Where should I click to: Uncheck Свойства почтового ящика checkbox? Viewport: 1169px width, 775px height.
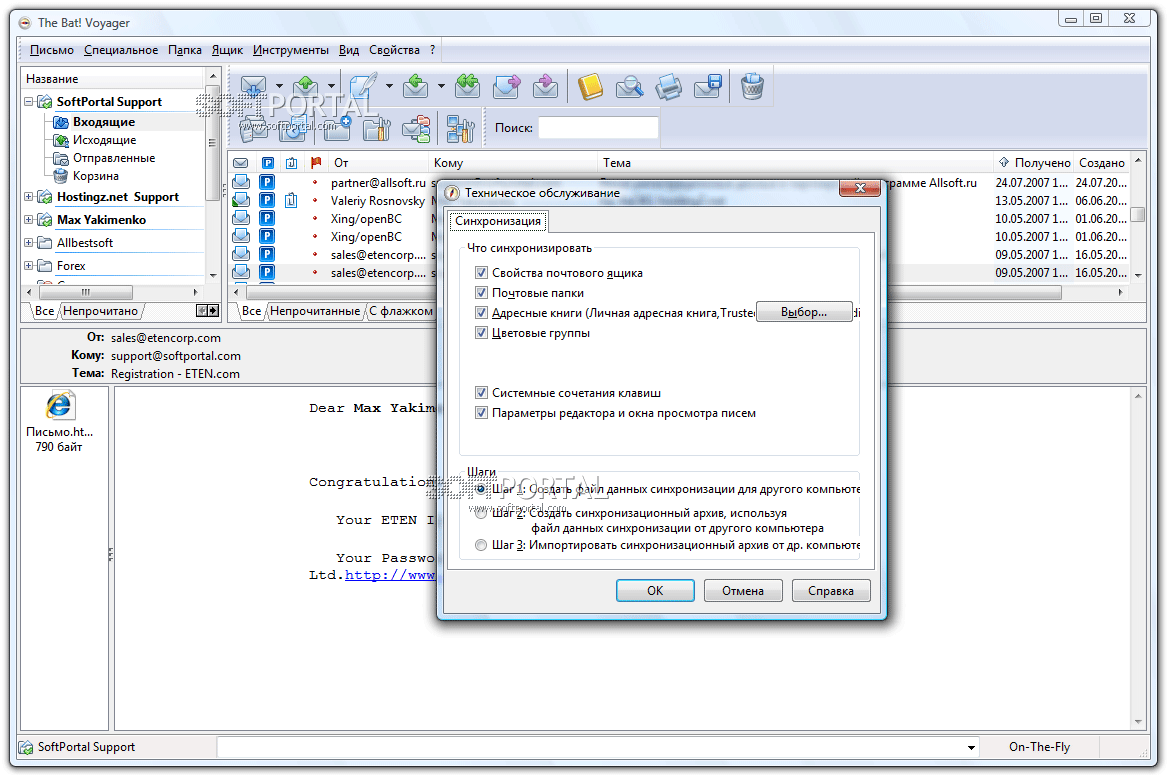coord(482,273)
